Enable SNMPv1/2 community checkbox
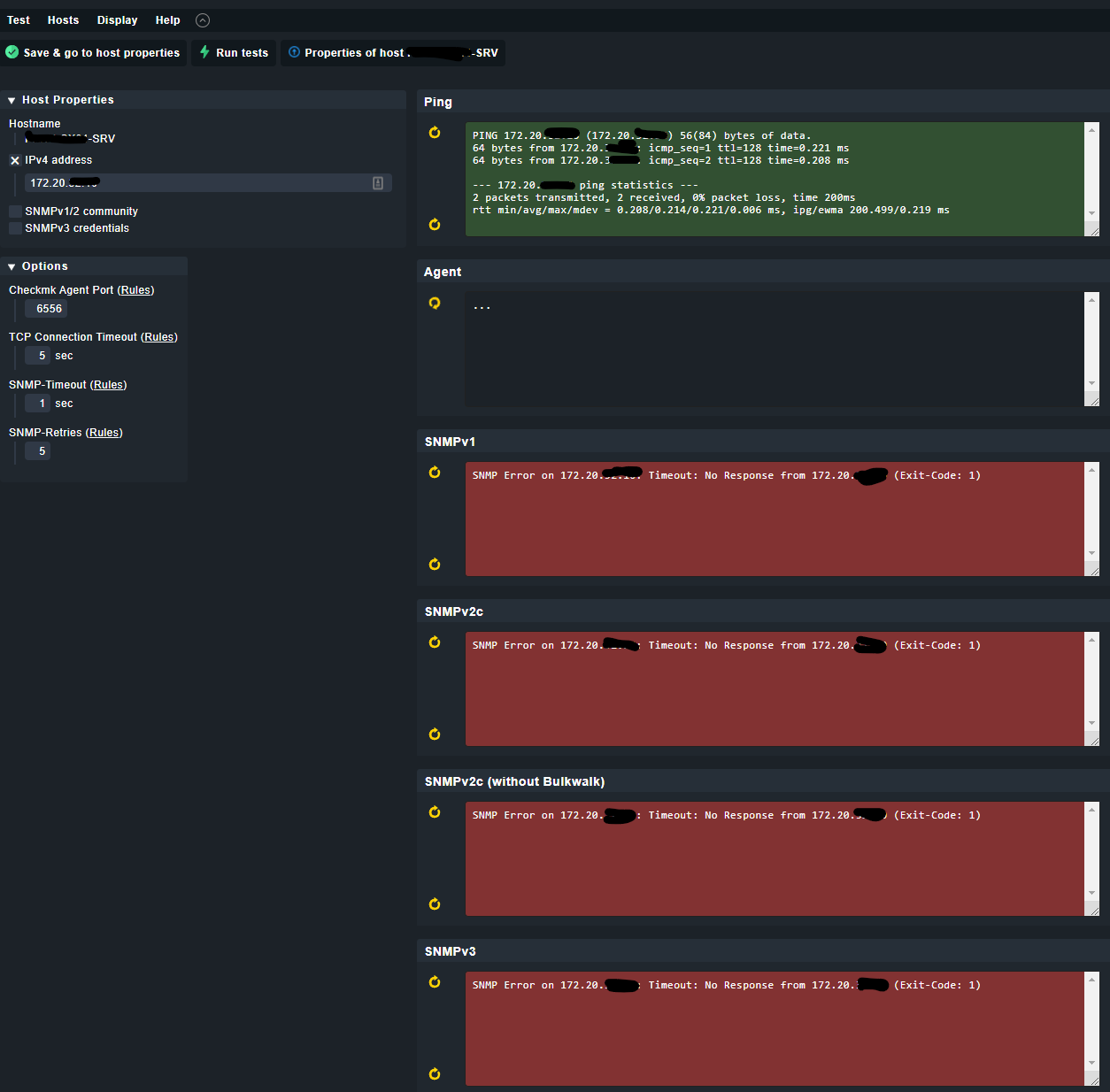The width and height of the screenshot is (1110, 1092). 15,211
